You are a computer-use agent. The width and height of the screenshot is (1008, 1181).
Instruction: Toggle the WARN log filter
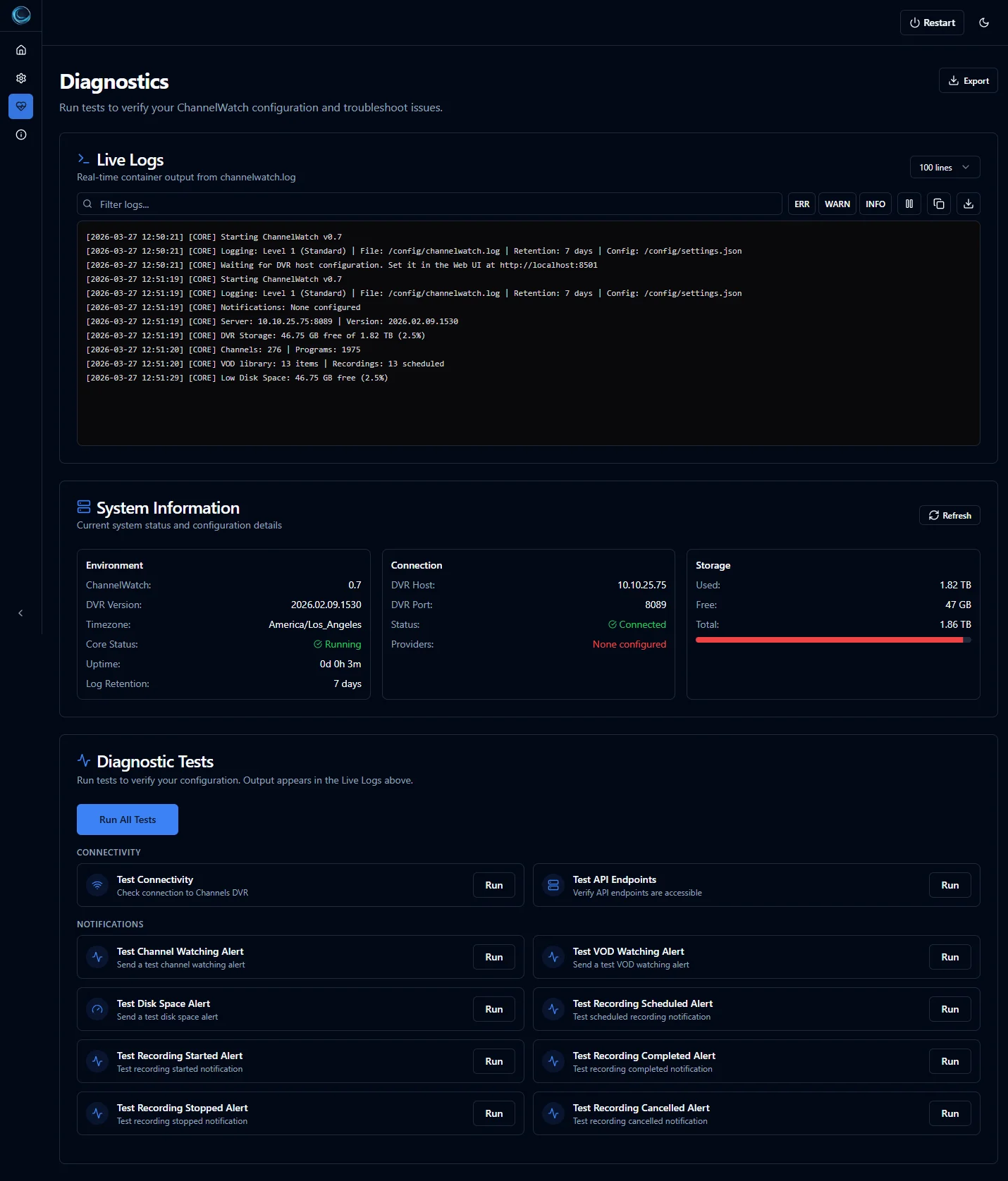point(837,204)
